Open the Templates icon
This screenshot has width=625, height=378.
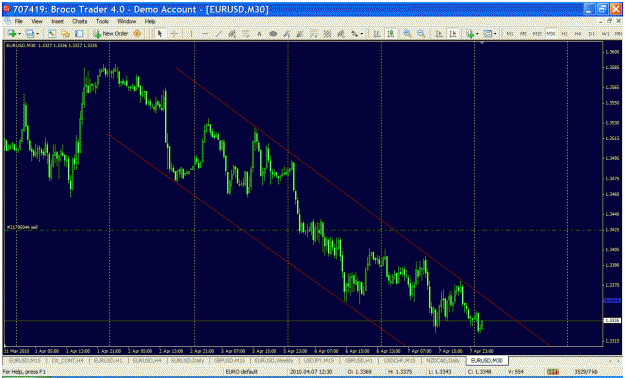(488, 34)
